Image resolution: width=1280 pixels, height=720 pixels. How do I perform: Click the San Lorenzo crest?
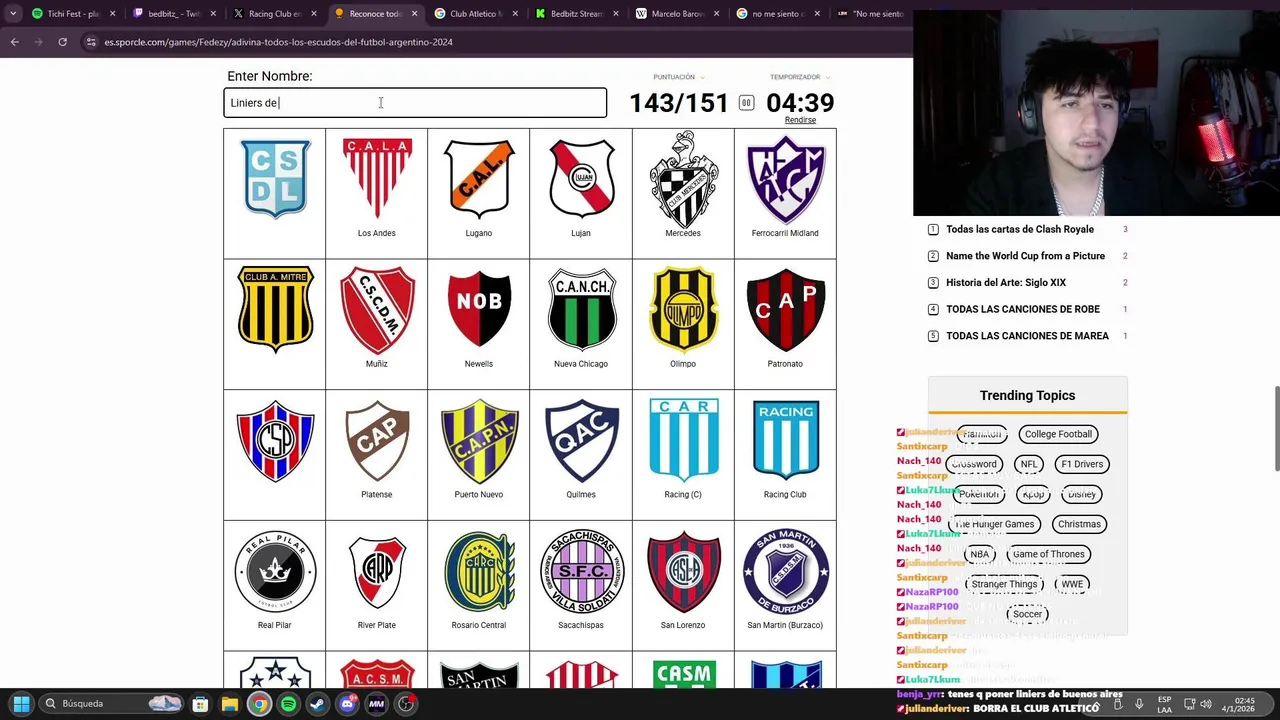pos(683,571)
